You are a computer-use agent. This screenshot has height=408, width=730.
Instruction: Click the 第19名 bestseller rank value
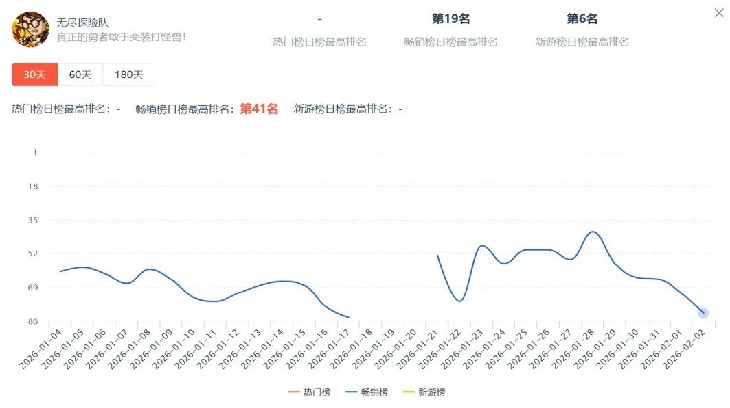pos(450,19)
